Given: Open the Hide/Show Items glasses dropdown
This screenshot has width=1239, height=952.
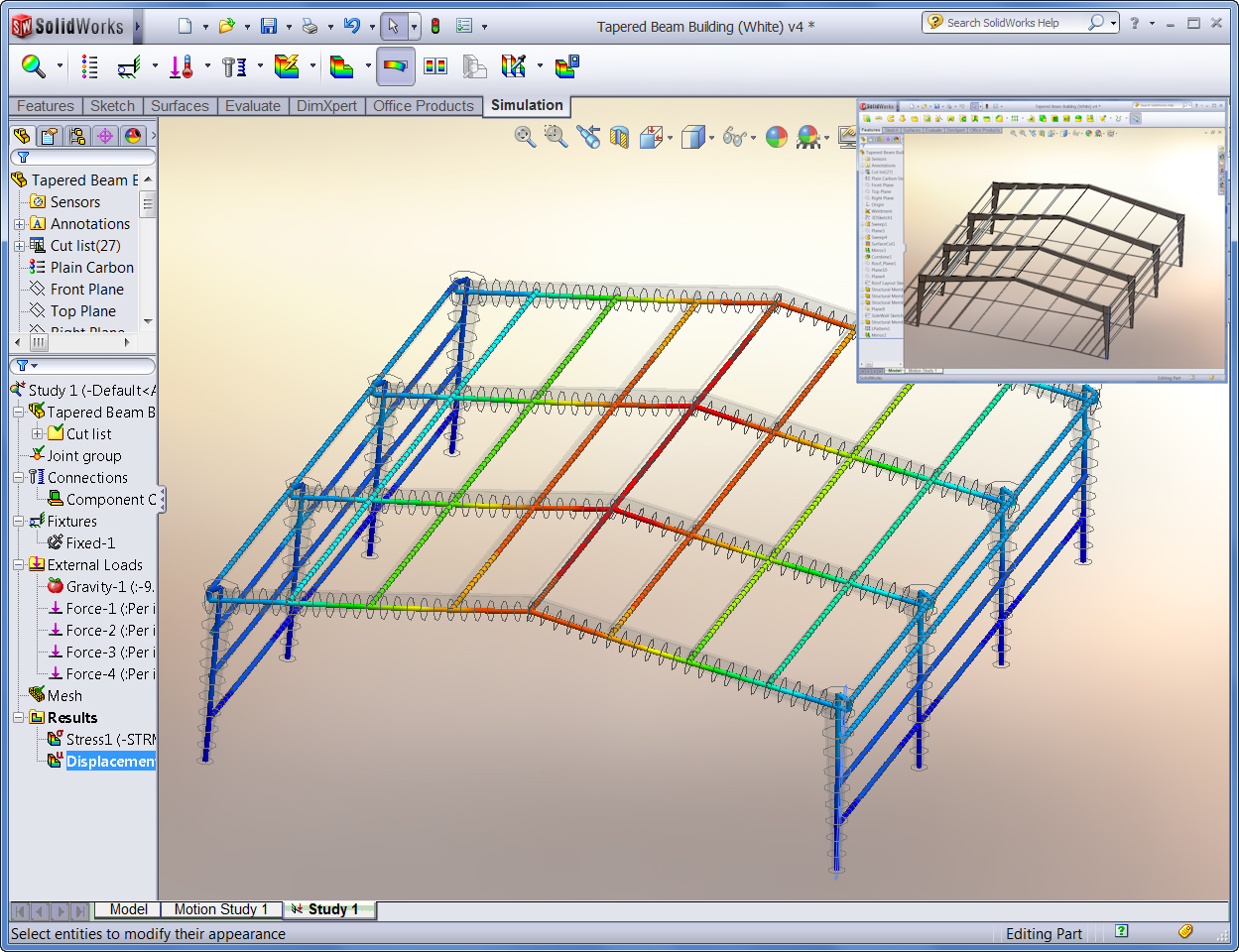Looking at the screenshot, I should click(753, 138).
